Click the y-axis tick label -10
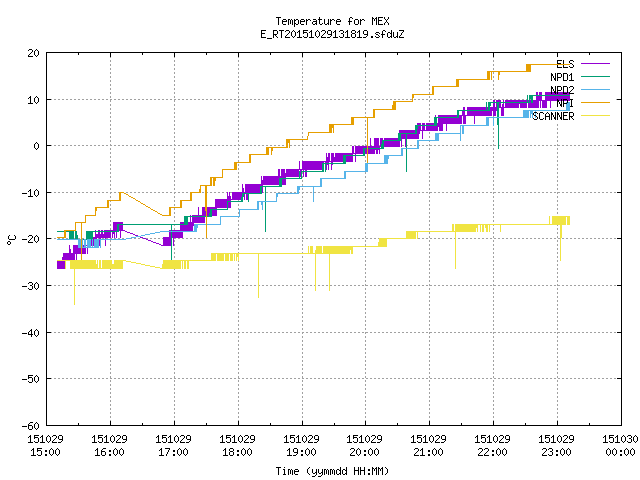Image resolution: width=640 pixels, height=480 pixels. point(31,193)
